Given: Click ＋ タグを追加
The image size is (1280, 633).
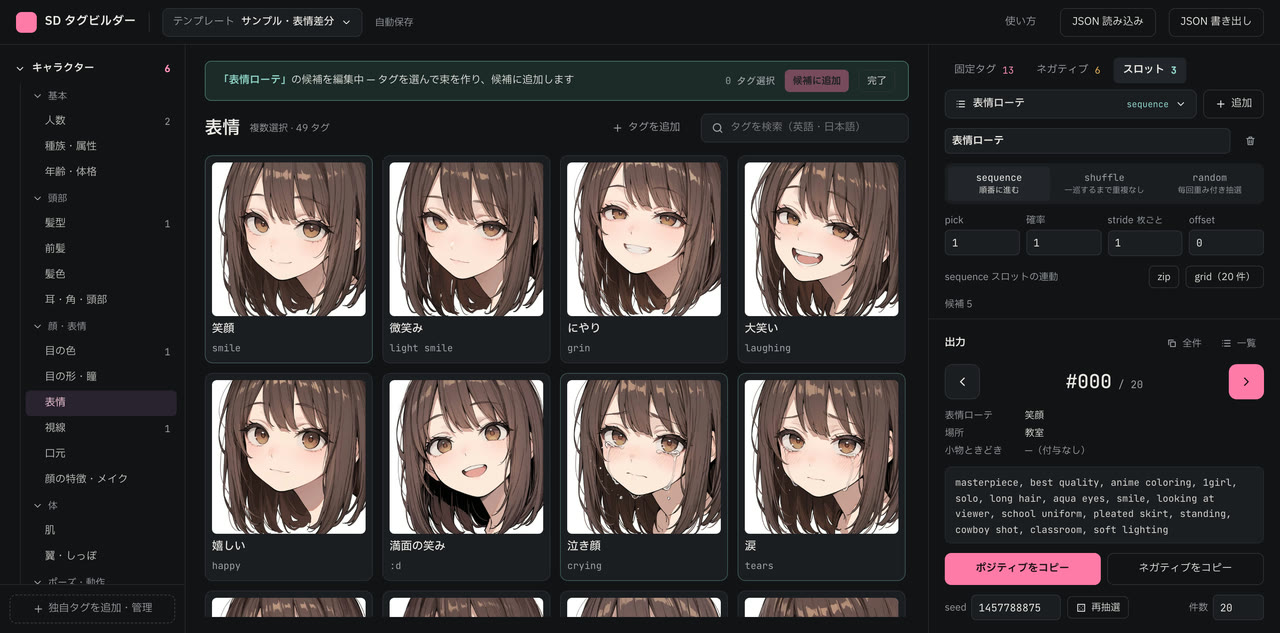Looking at the screenshot, I should [x=647, y=127].
